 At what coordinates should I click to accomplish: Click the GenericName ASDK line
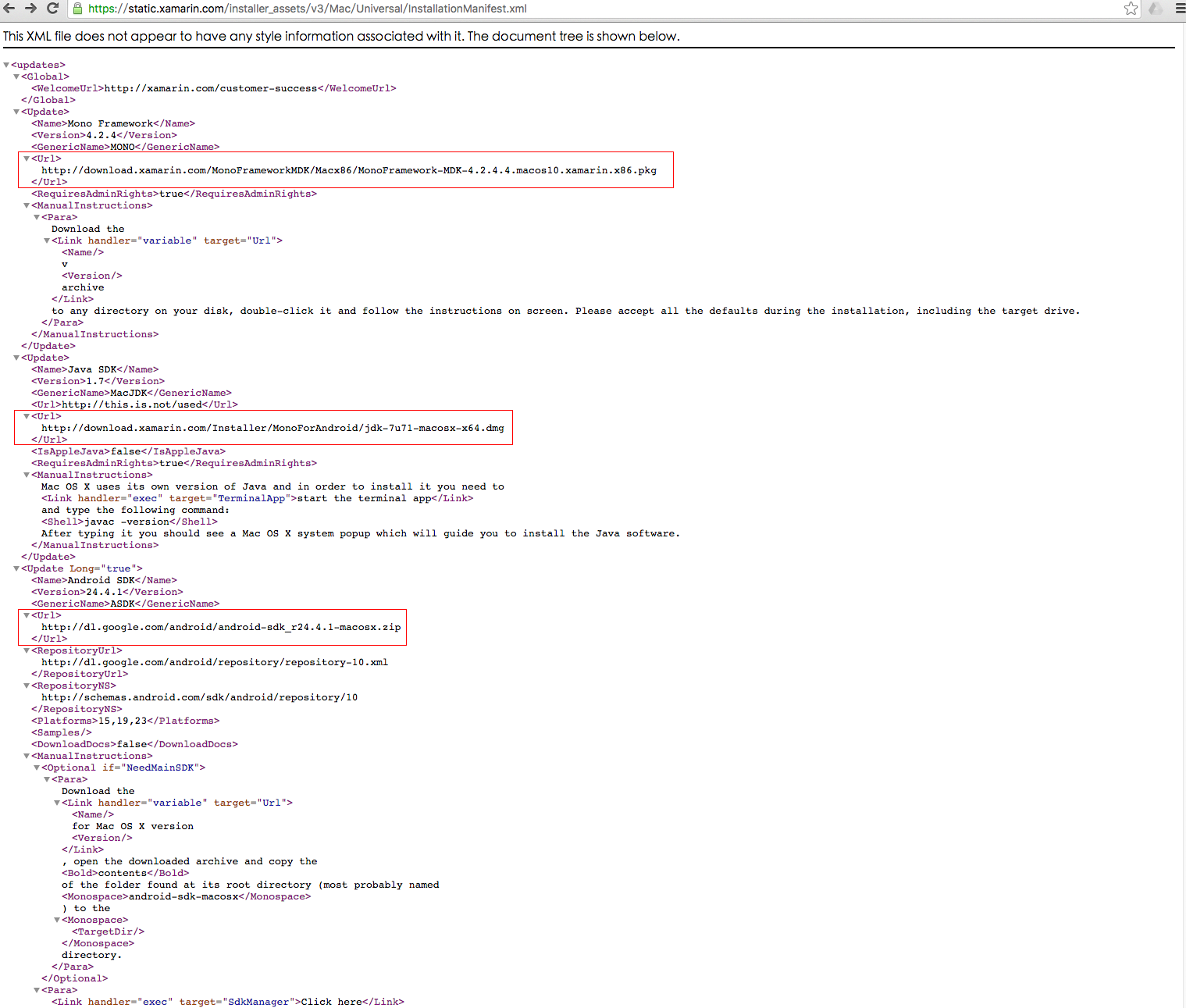coord(125,604)
